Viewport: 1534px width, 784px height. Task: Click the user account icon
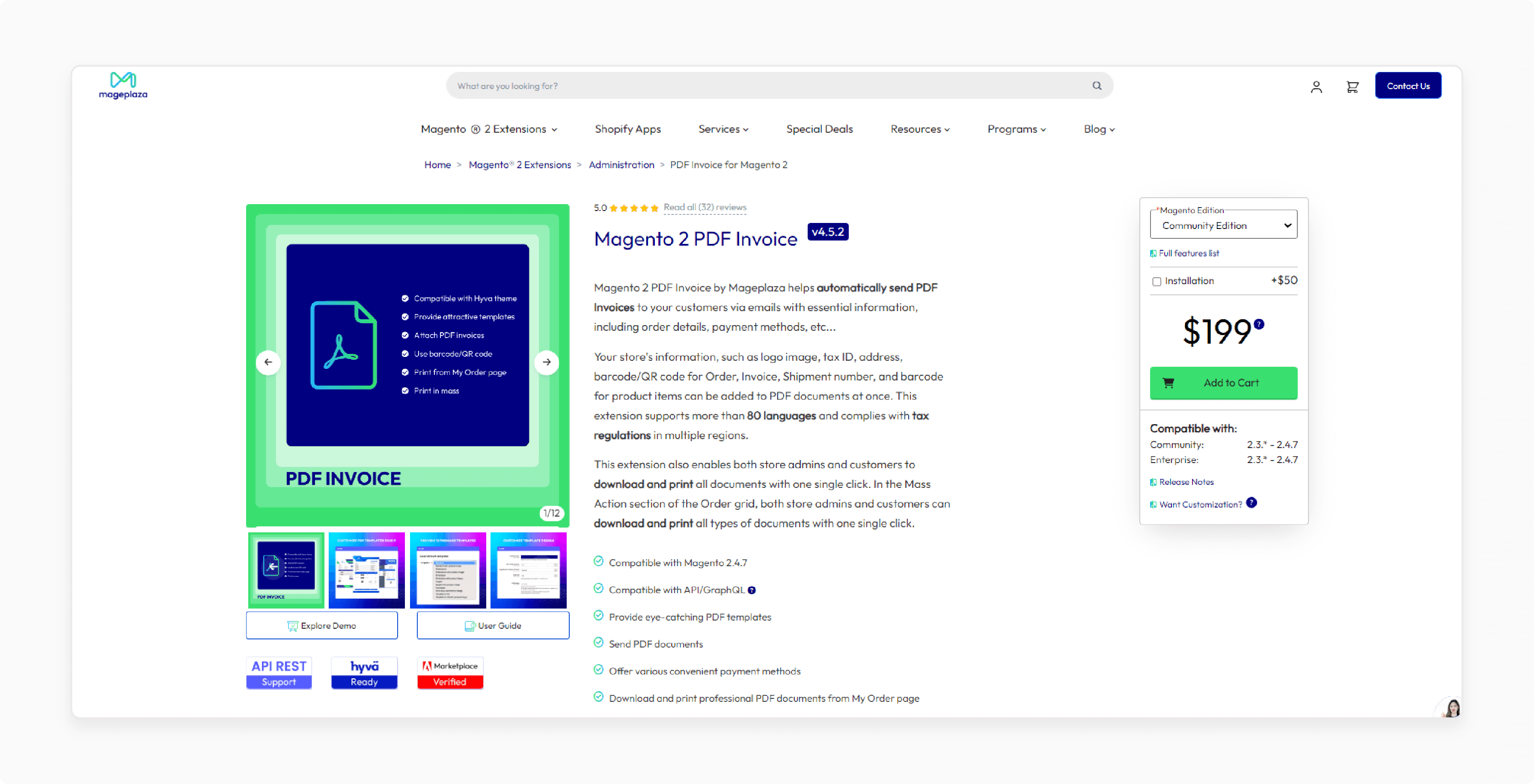pyautogui.click(x=1316, y=86)
